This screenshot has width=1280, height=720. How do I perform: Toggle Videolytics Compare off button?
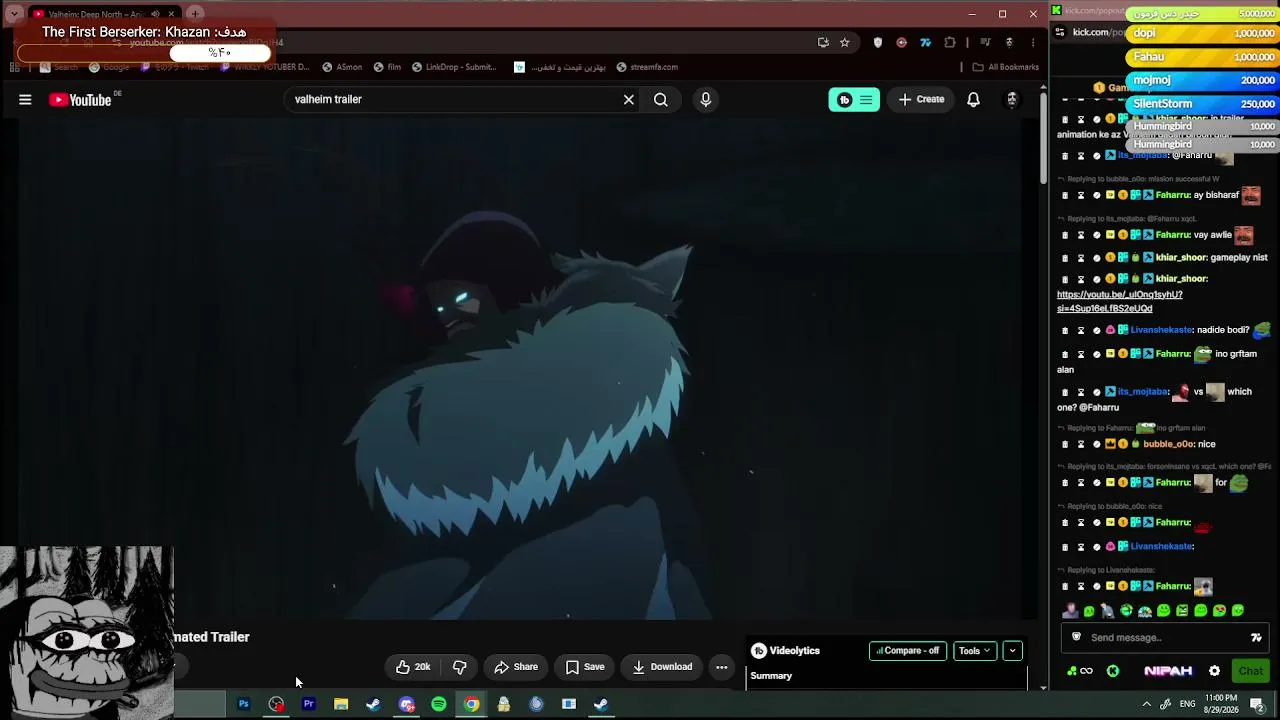click(x=908, y=651)
